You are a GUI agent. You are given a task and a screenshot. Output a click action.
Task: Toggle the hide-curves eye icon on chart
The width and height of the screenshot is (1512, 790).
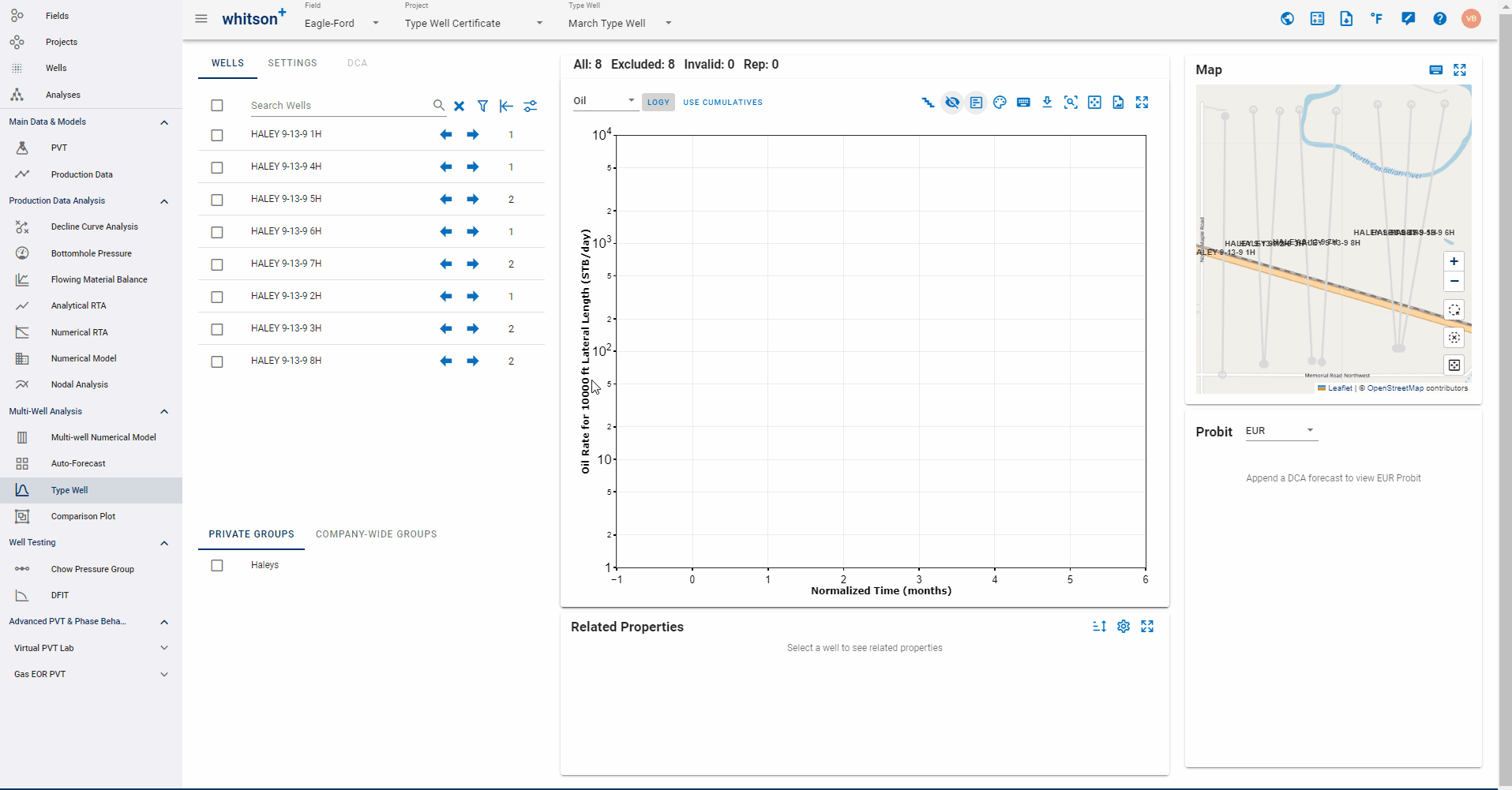pyautogui.click(x=952, y=103)
